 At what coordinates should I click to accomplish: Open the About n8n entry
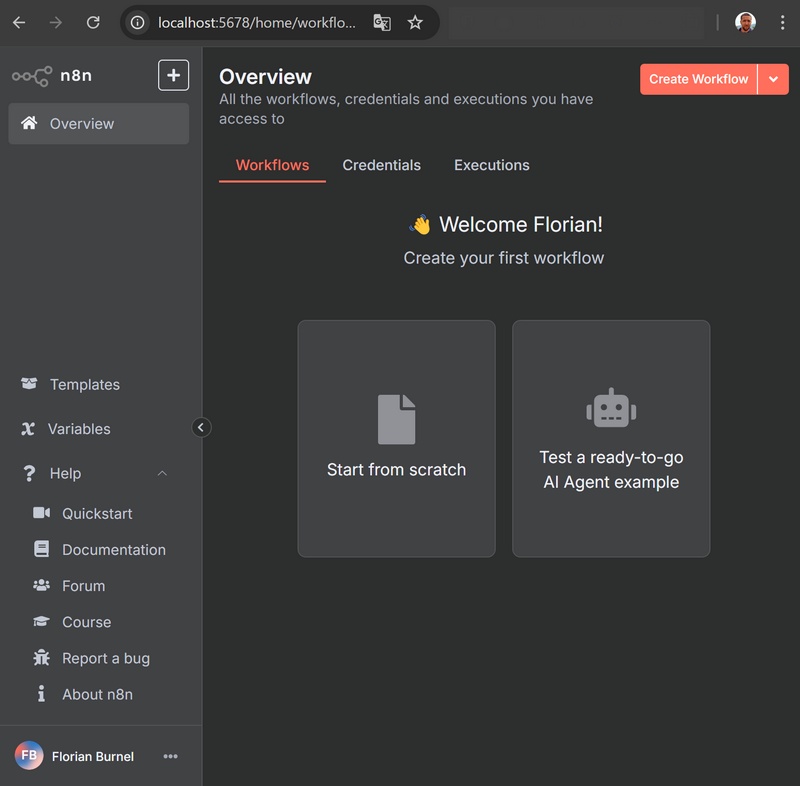pyautogui.click(x=97, y=694)
